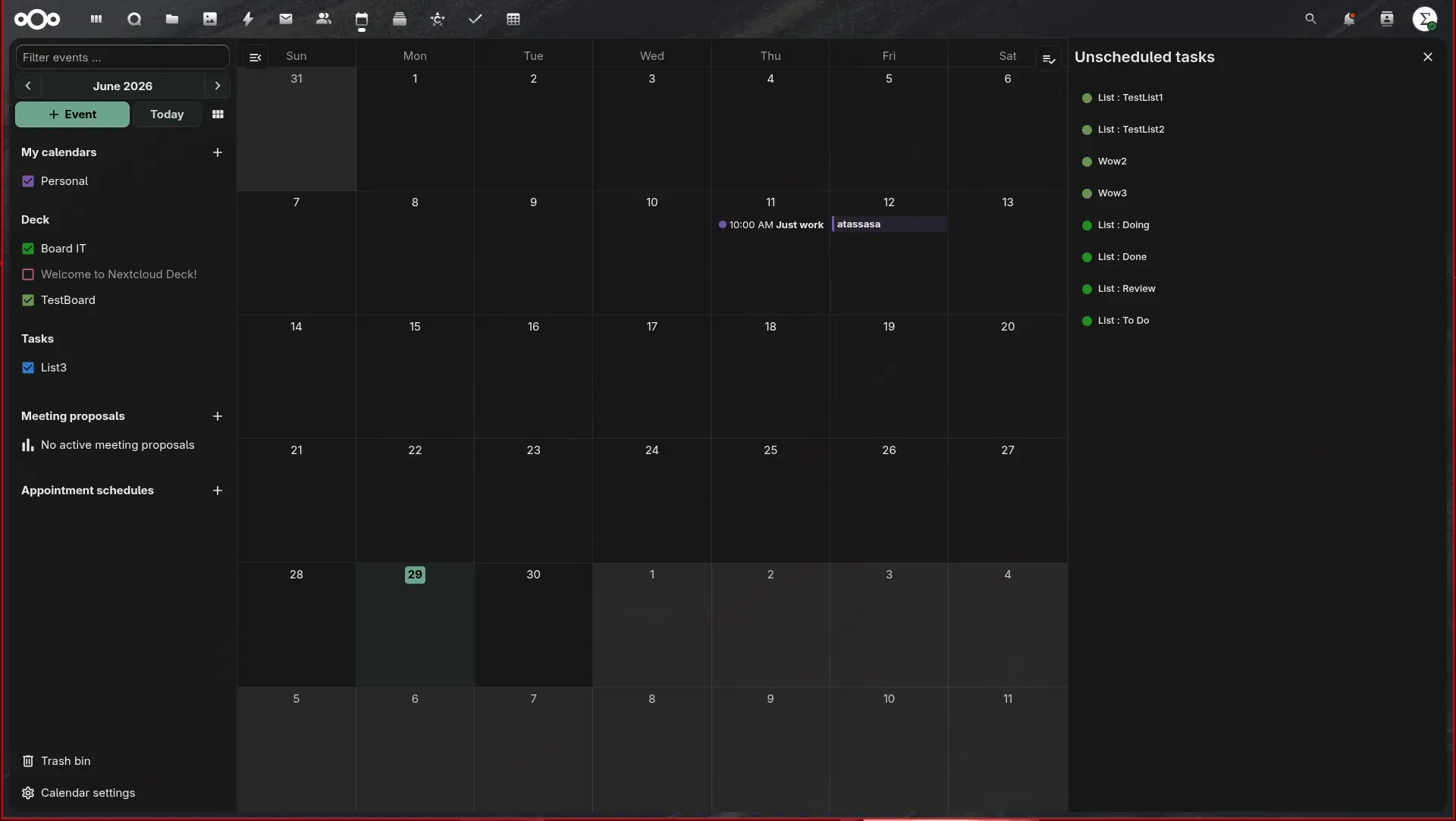This screenshot has height=821, width=1456.
Task: Open the Tables app icon
Action: 513,19
